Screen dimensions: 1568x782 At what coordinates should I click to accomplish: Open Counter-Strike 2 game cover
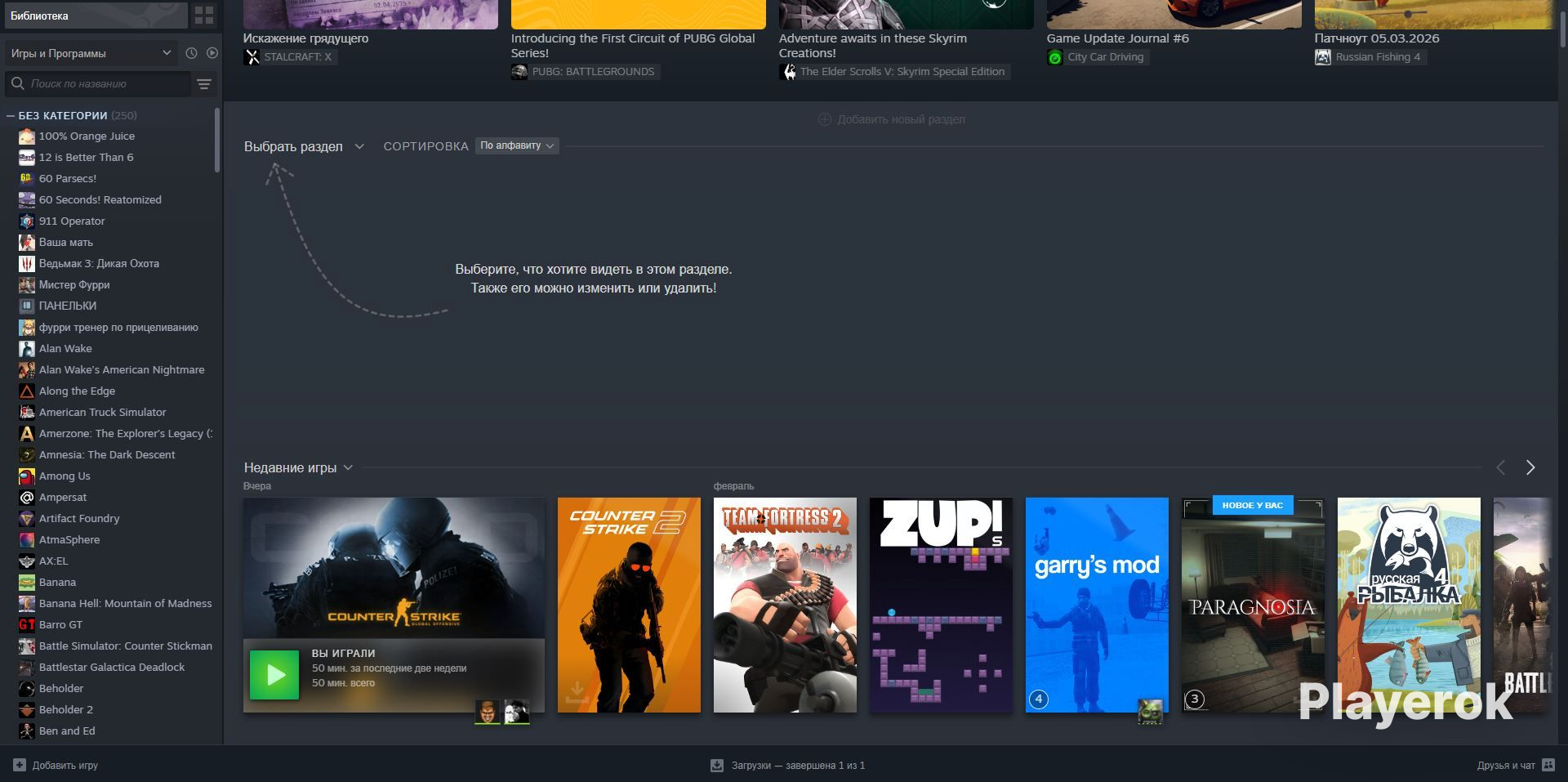click(629, 605)
